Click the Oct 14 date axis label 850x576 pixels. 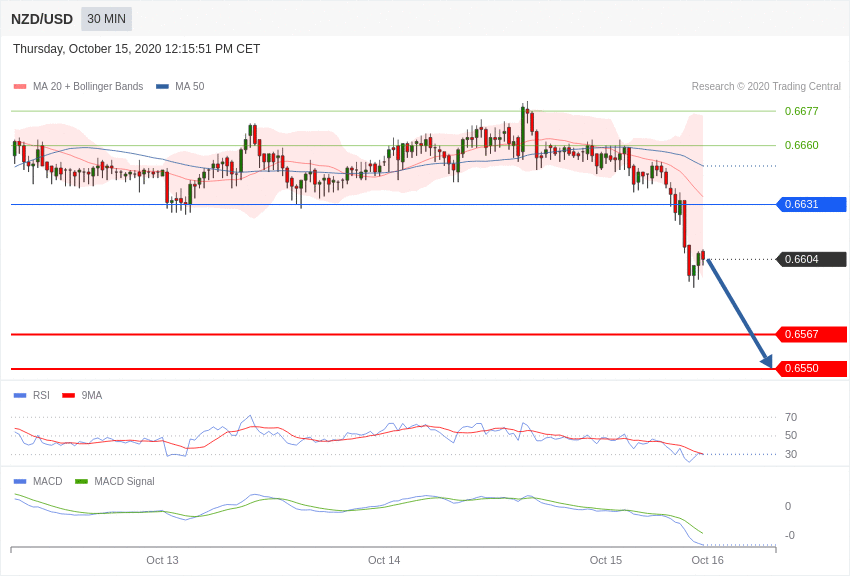pyautogui.click(x=384, y=560)
